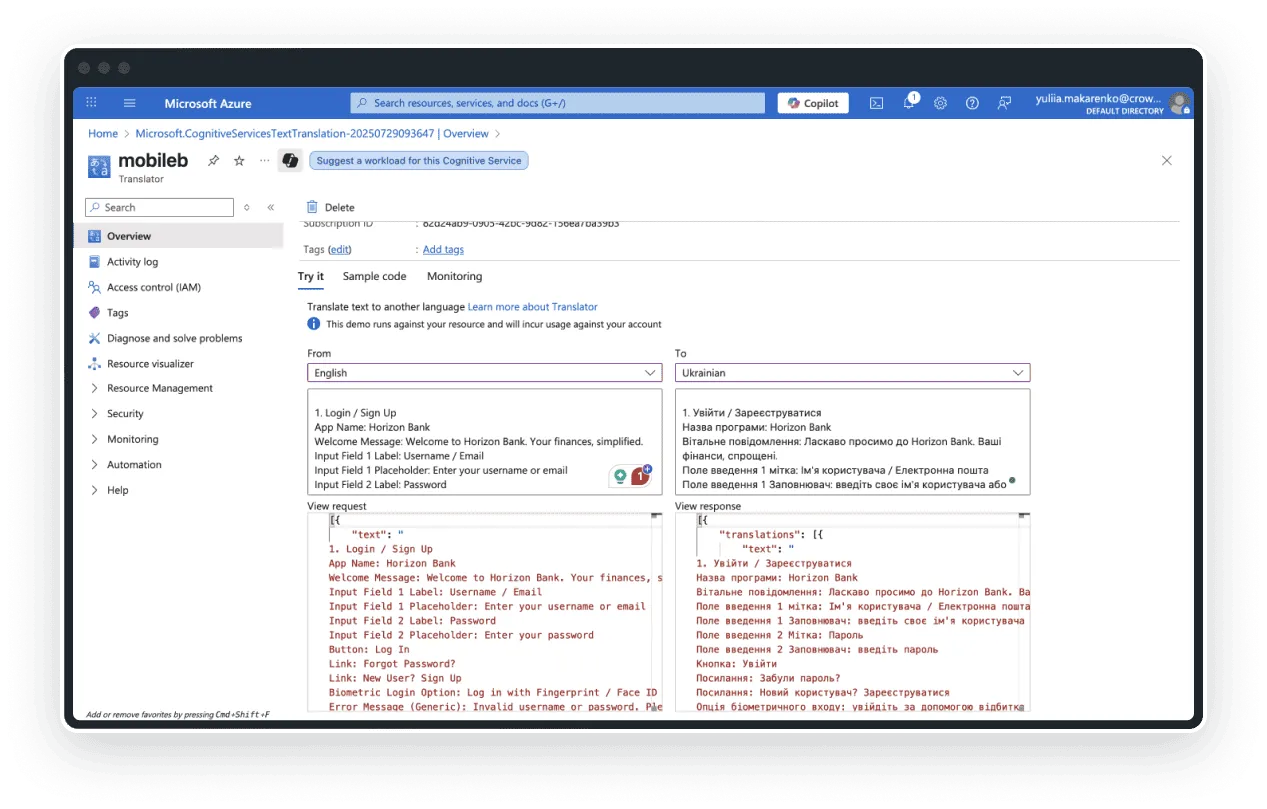Switch to the Sample code tab

click(x=374, y=276)
